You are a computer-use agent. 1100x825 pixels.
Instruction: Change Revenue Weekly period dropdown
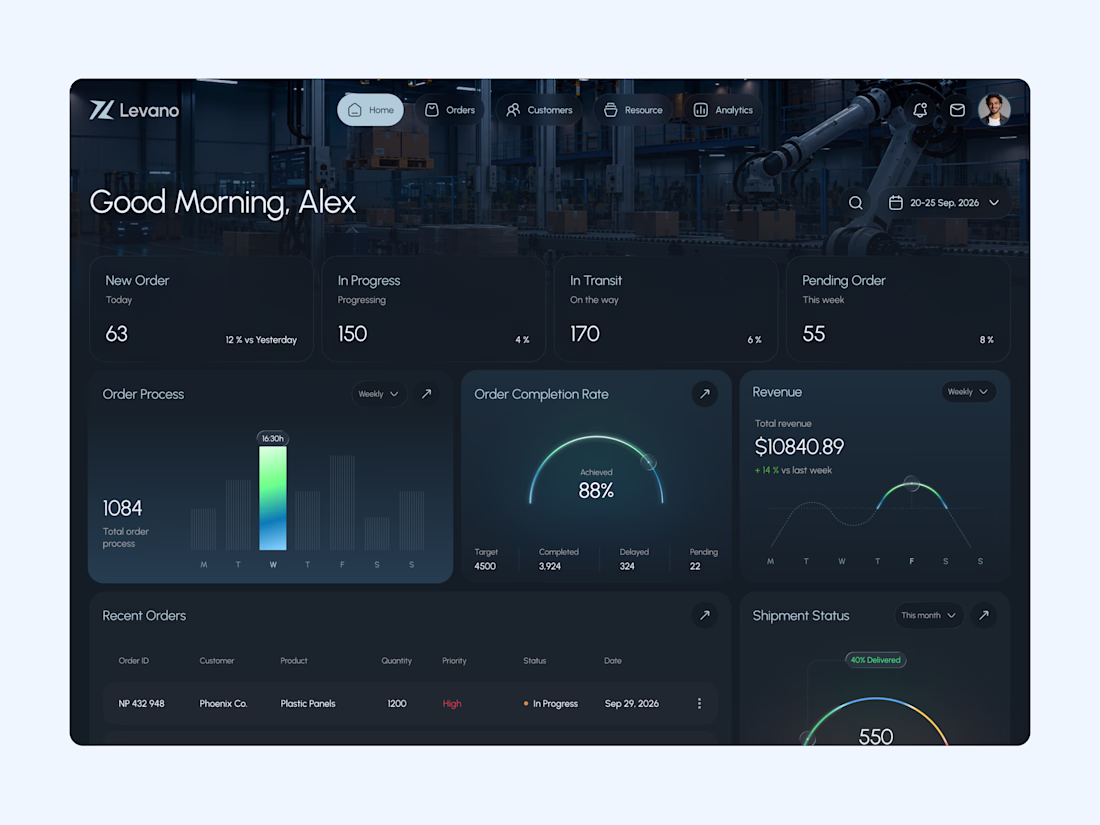click(968, 391)
